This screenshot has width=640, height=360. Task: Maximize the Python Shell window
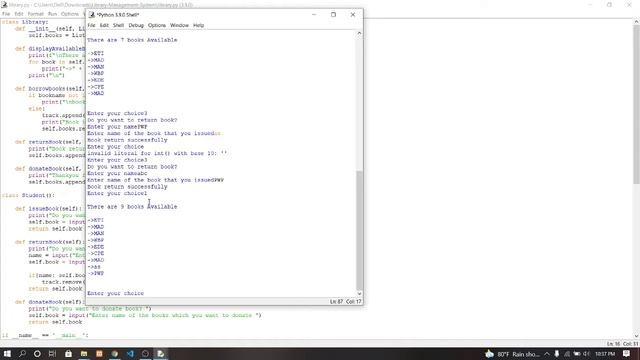(333, 15)
